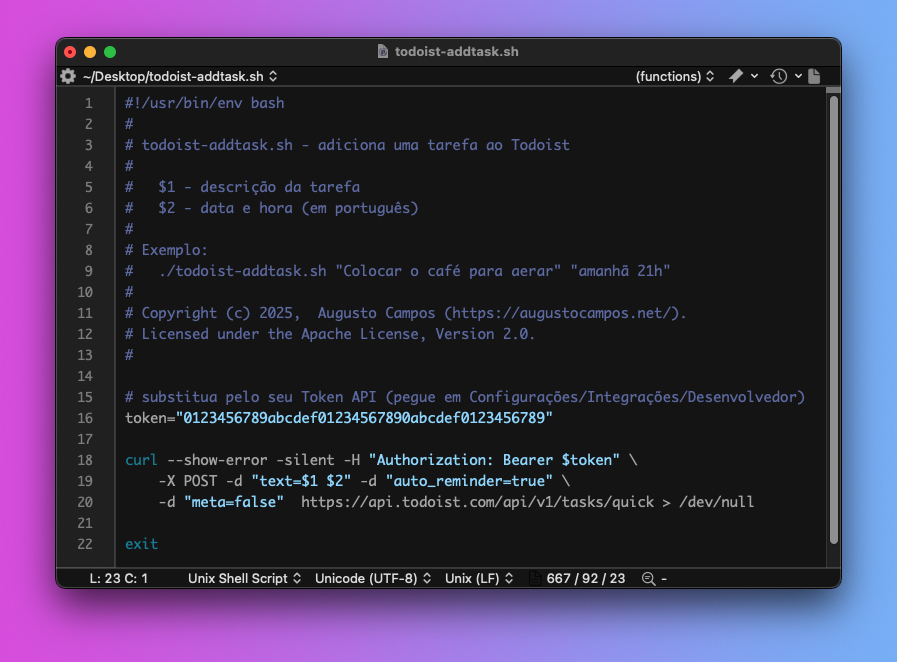Close the window with the red button
Image resolution: width=897 pixels, height=662 pixels.
click(70, 52)
